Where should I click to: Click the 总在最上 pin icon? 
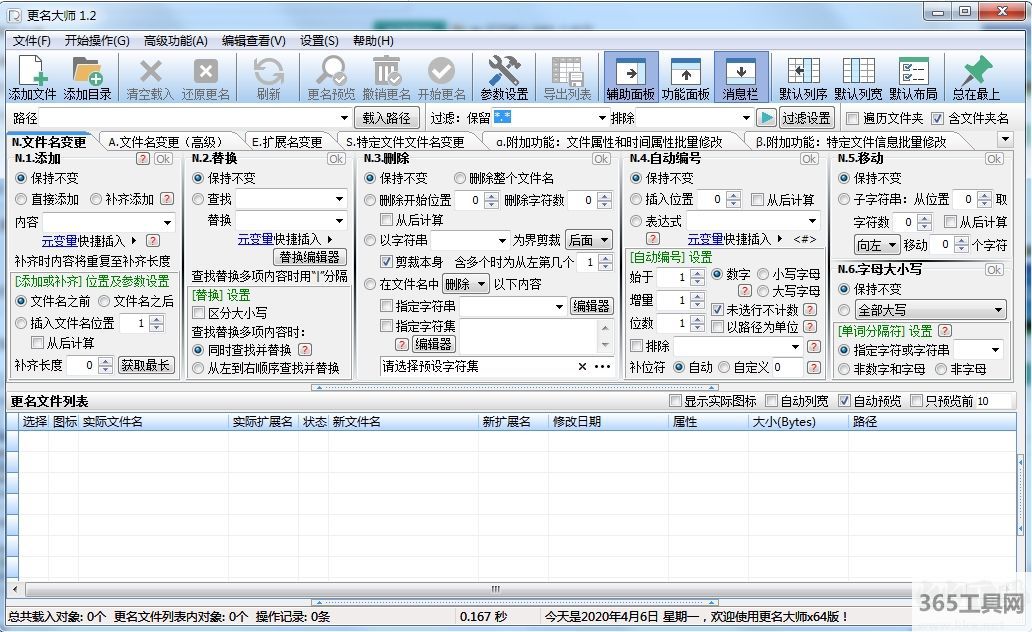(x=975, y=72)
